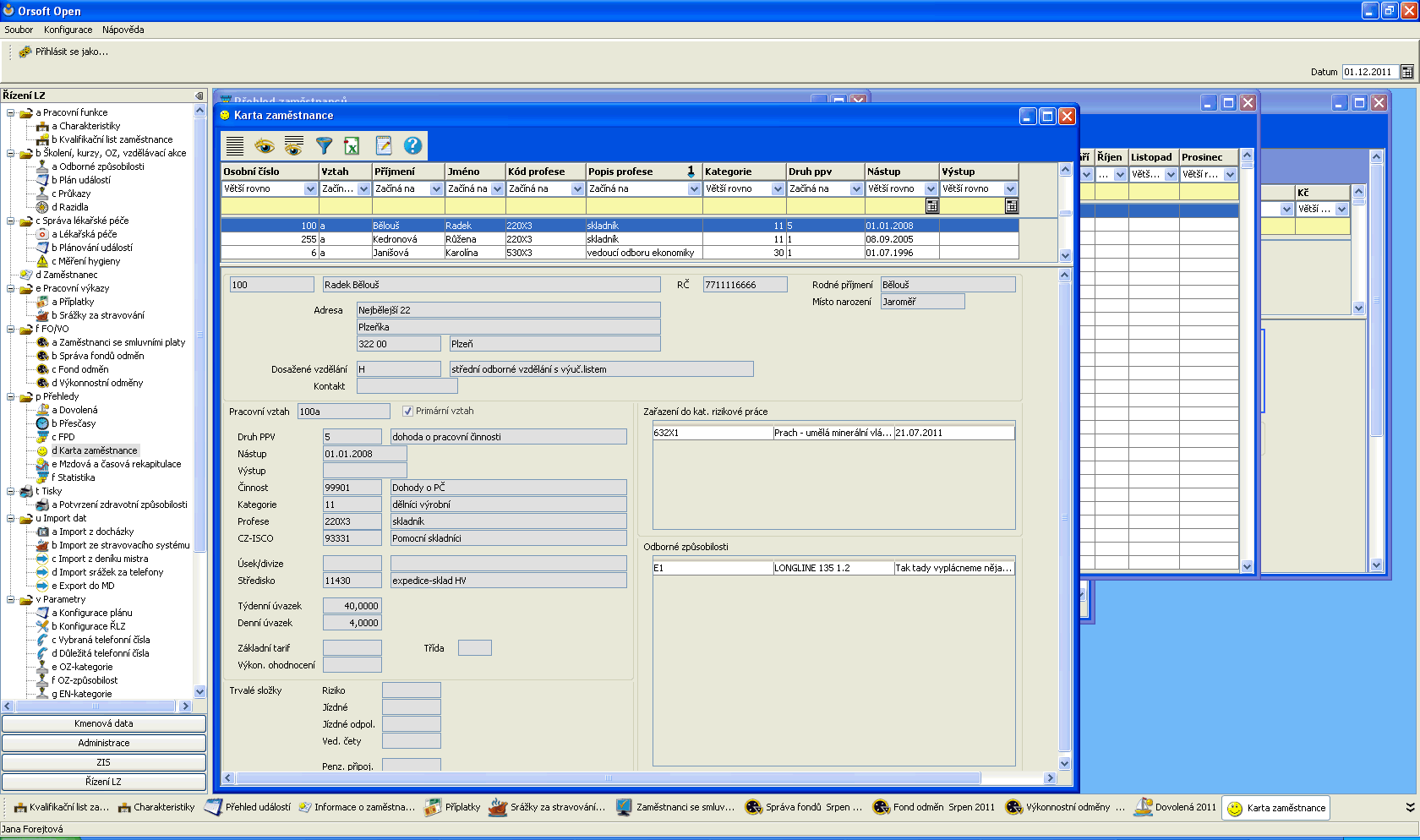
Task: Open the Konfigurace menu
Action: pos(68,30)
